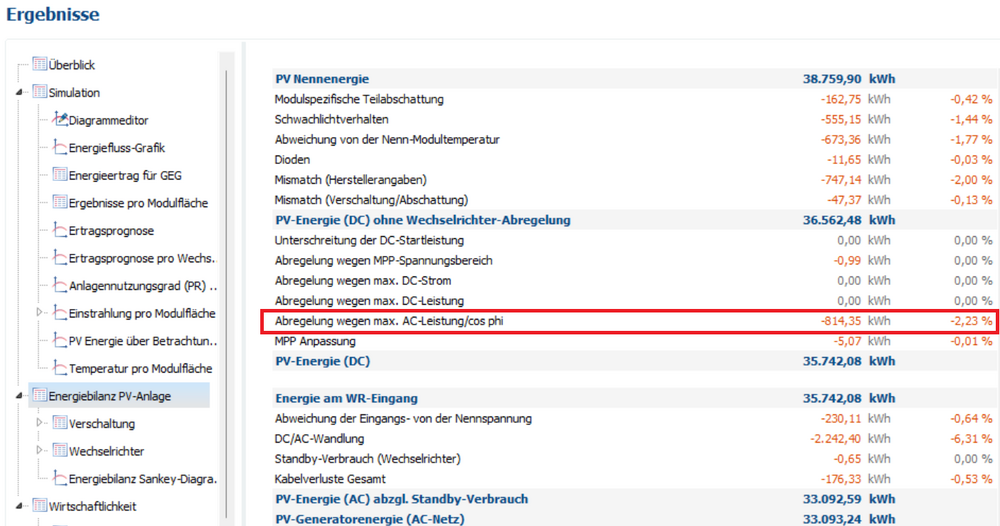
Task: Select Ergebnisse pro Modulfläche in tree
Action: 138,203
